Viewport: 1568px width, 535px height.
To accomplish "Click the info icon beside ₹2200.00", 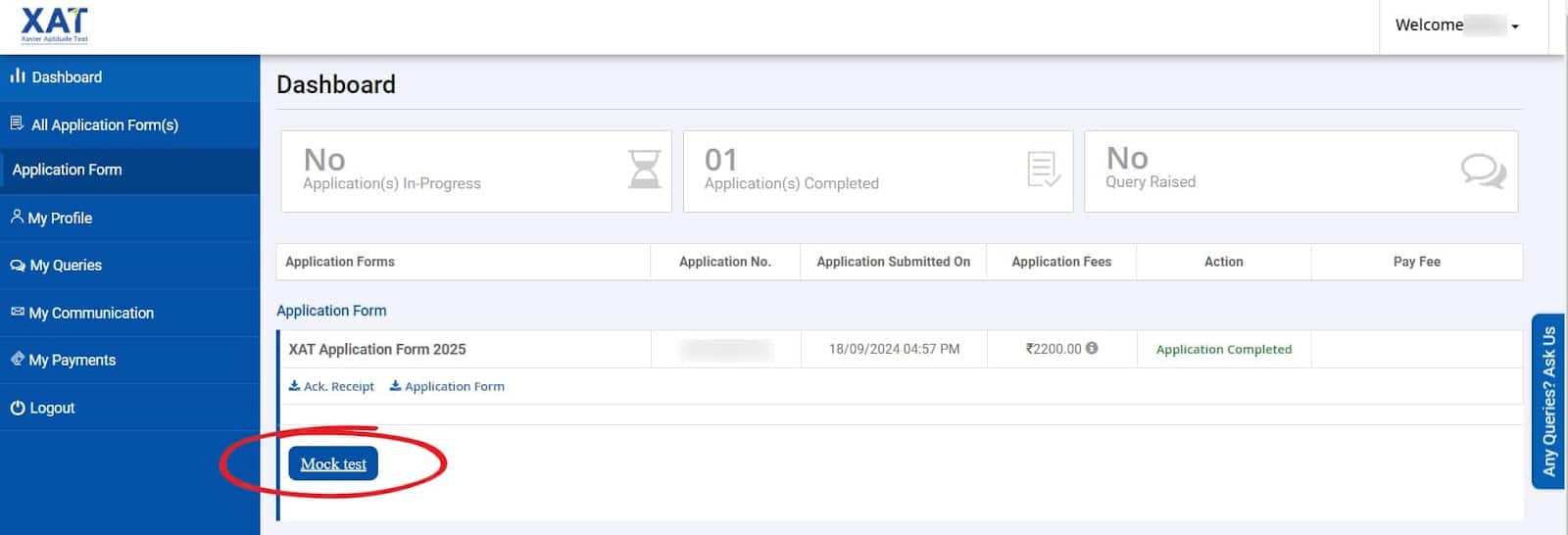I will coord(1092,348).
